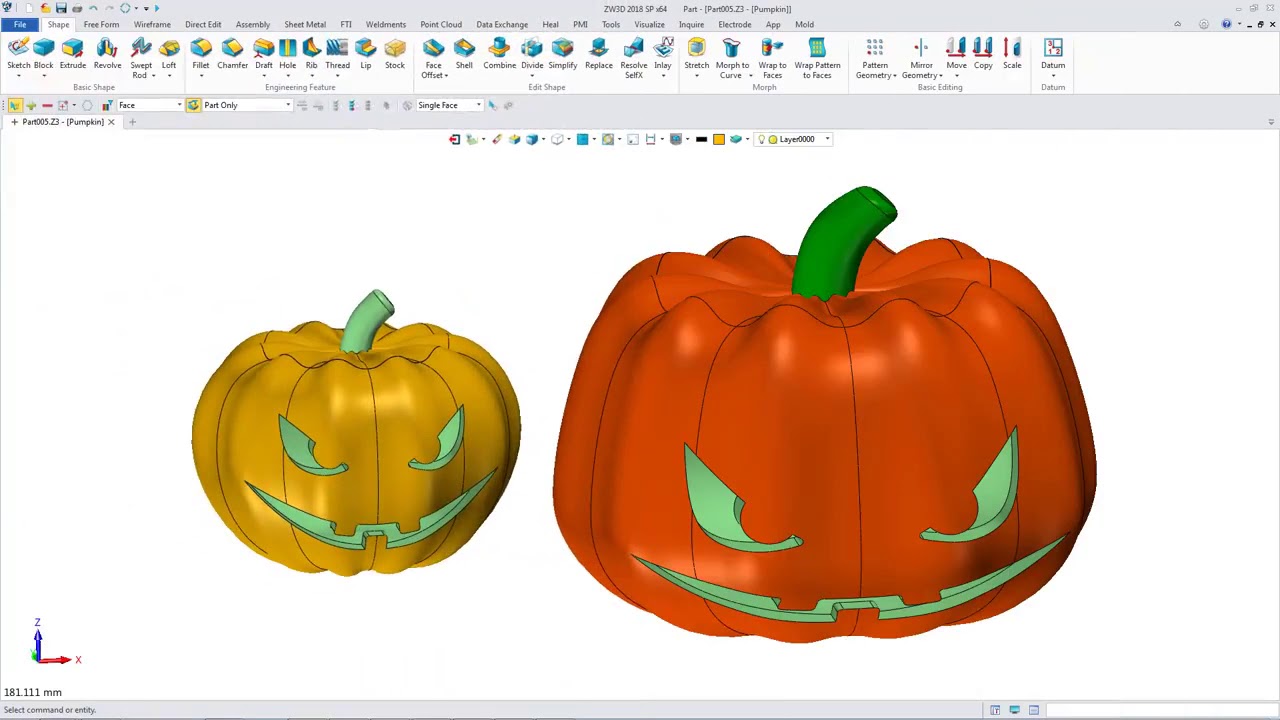Click the Shell tool
1280x720 pixels.
(x=464, y=55)
